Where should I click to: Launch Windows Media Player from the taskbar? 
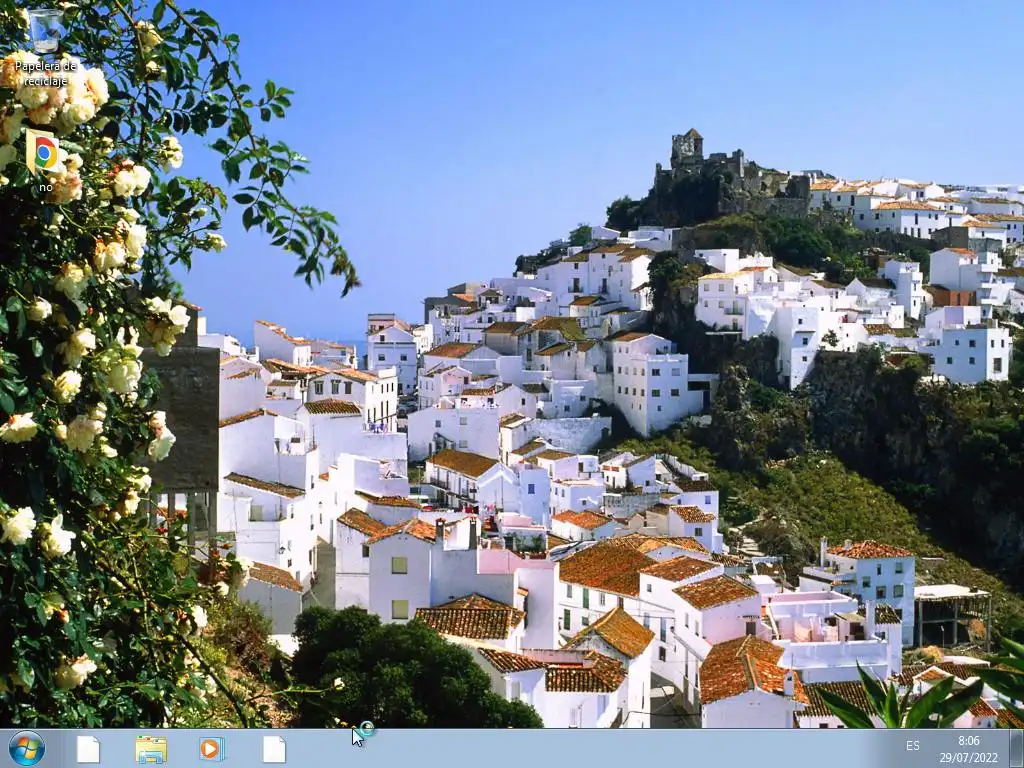[x=212, y=749]
